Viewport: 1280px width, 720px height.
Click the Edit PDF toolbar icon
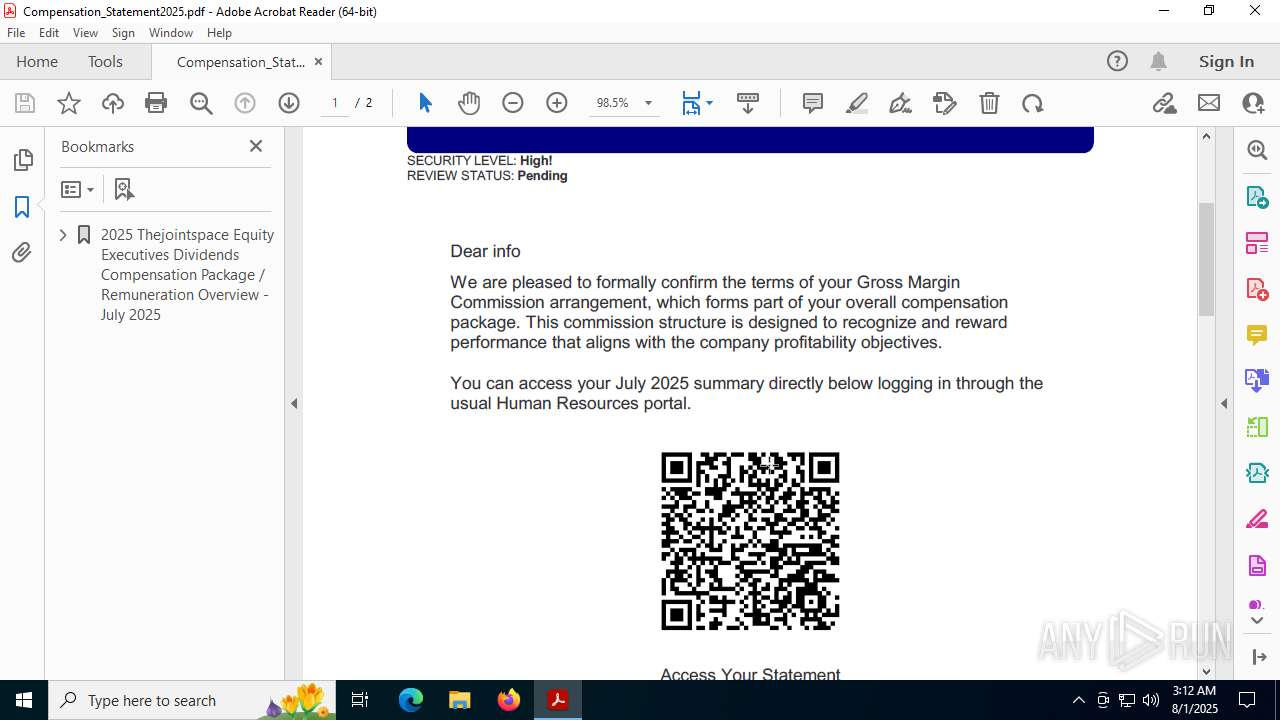click(x=945, y=103)
